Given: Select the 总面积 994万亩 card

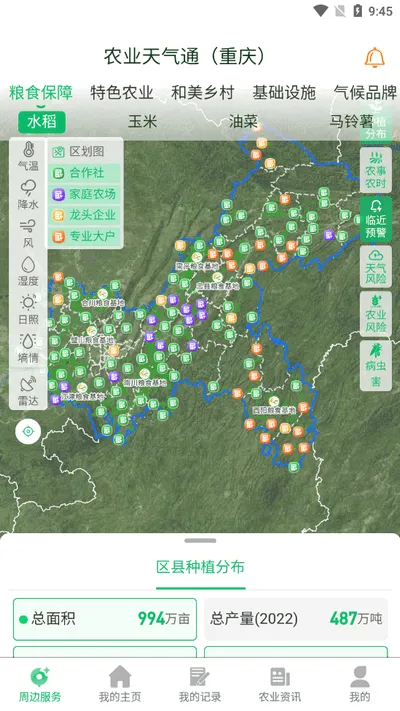Looking at the screenshot, I should 105,619.
